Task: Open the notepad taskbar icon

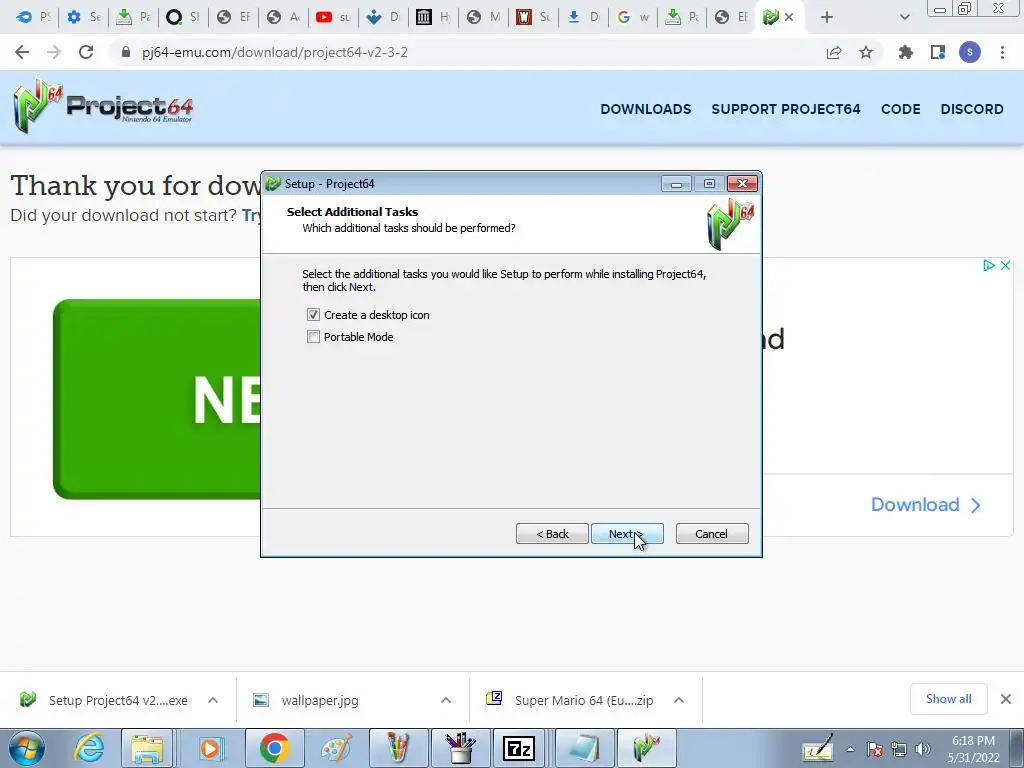Action: 583,748
